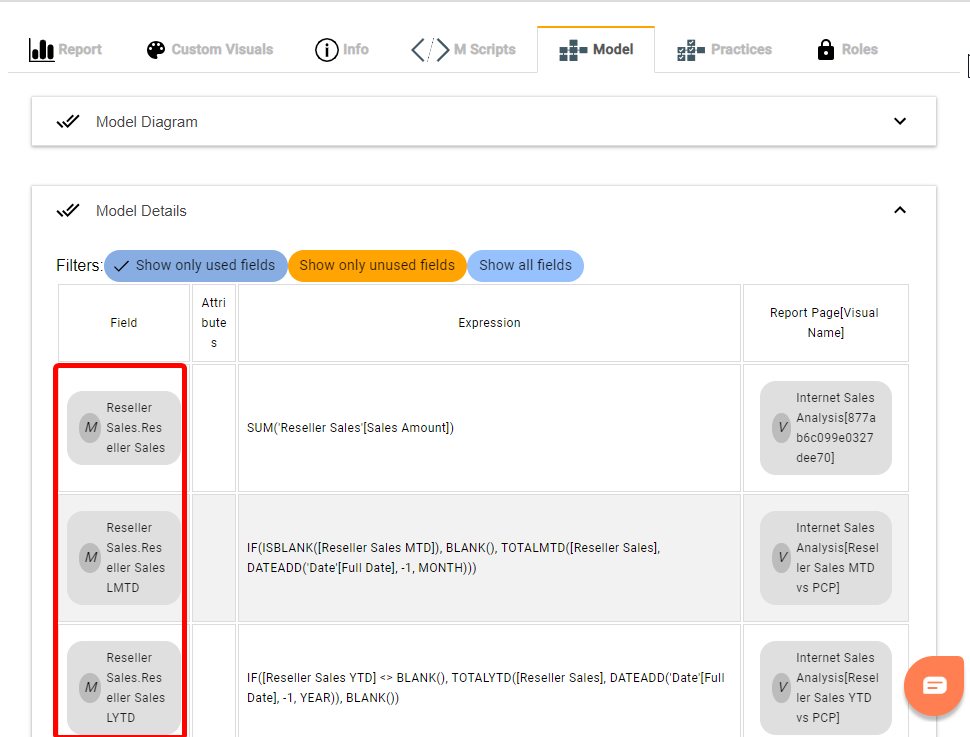Expand the Model Diagram panel chevron

coord(900,121)
